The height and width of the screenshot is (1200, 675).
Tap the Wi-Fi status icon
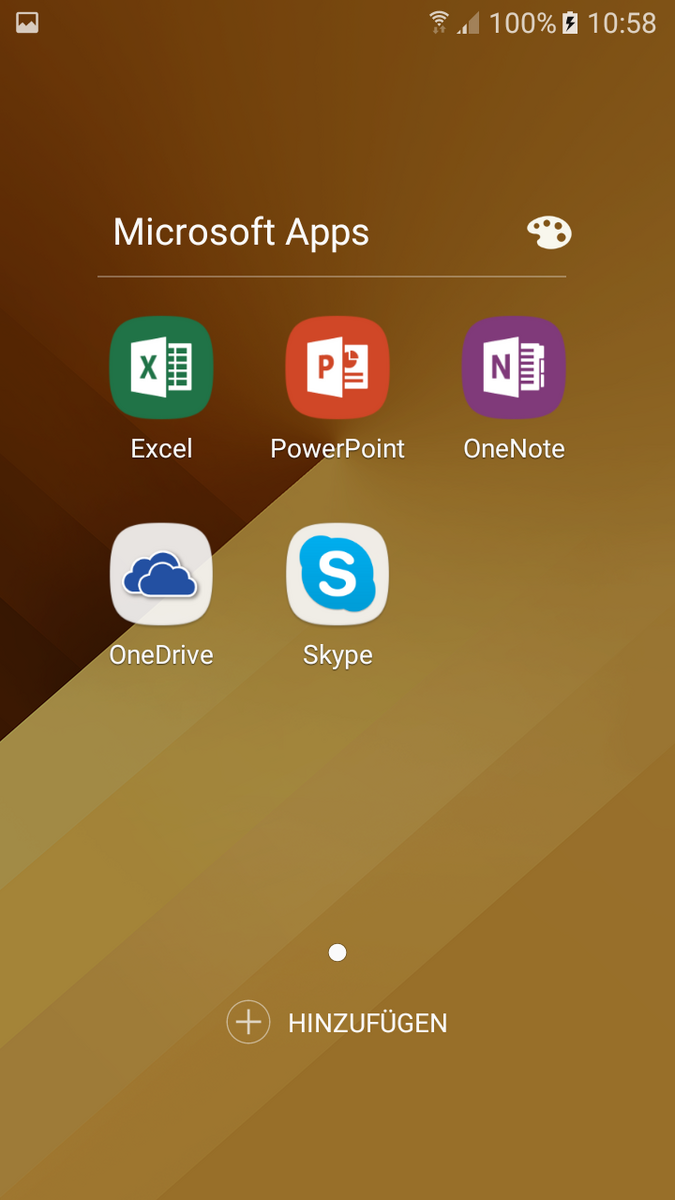click(439, 22)
